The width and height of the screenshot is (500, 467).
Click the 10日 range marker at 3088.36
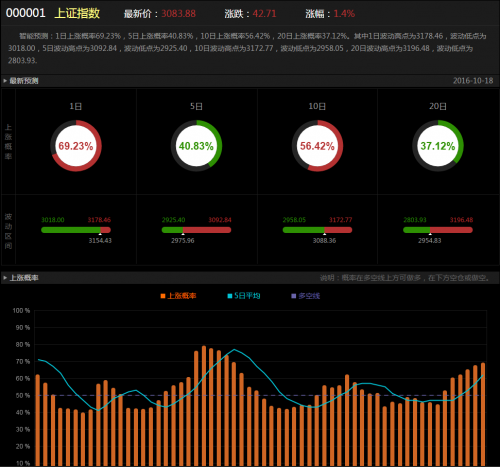(324, 234)
